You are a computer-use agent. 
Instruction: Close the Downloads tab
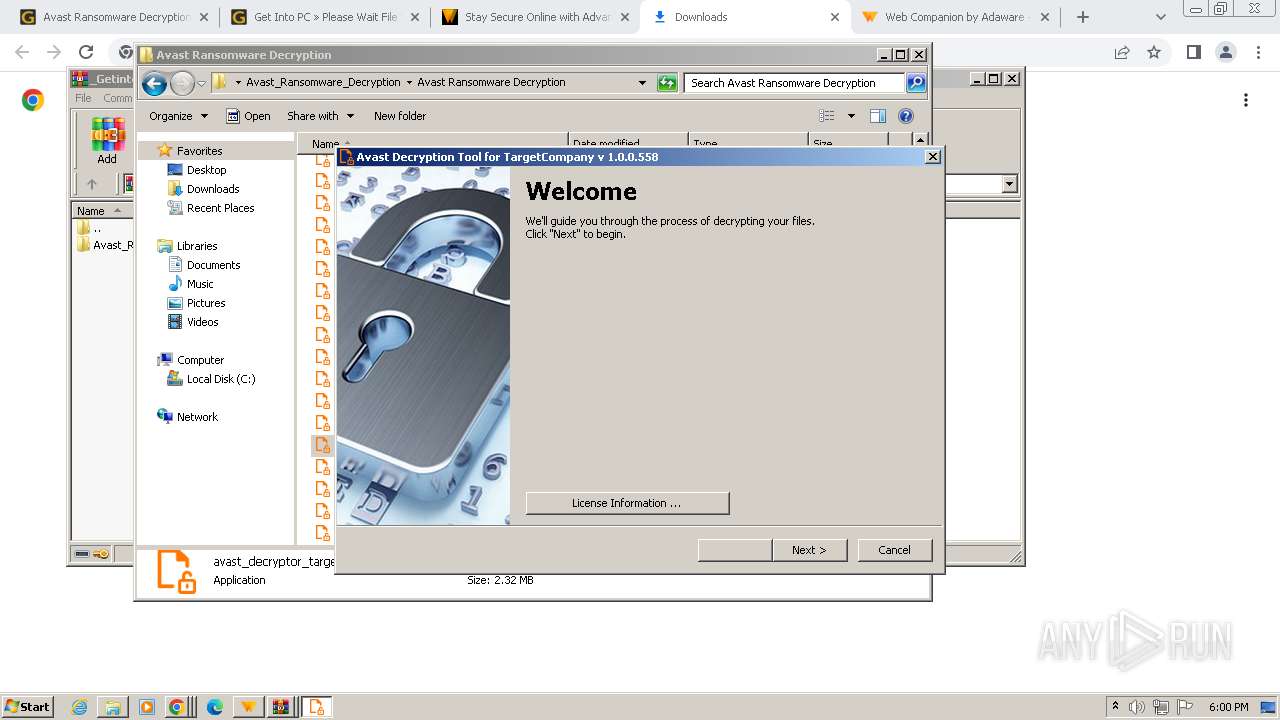(835, 17)
